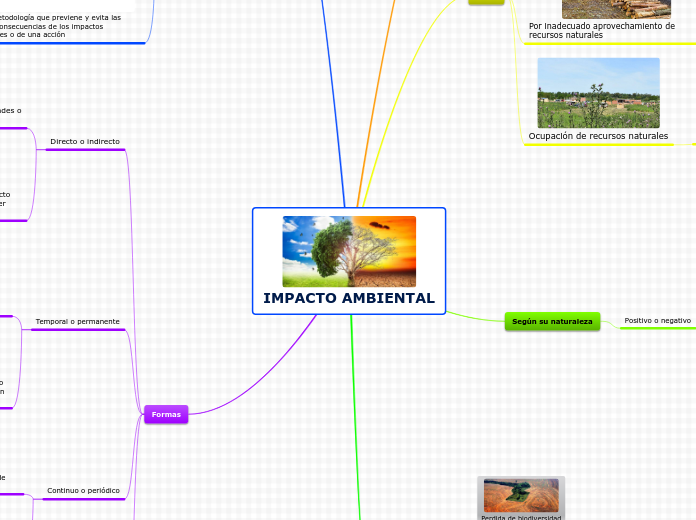Viewport: 696px width, 520px height.
Task: Select the purple Formas node
Action: click(165, 414)
